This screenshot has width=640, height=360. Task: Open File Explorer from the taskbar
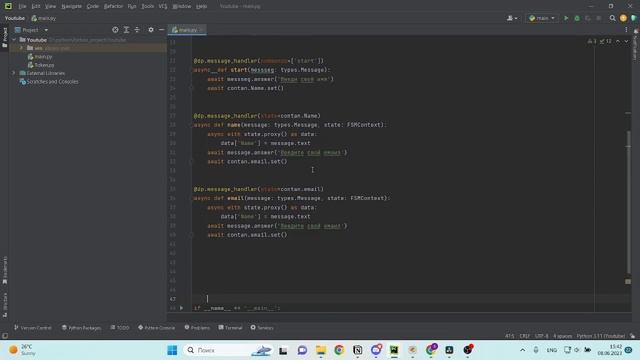click(x=321, y=350)
